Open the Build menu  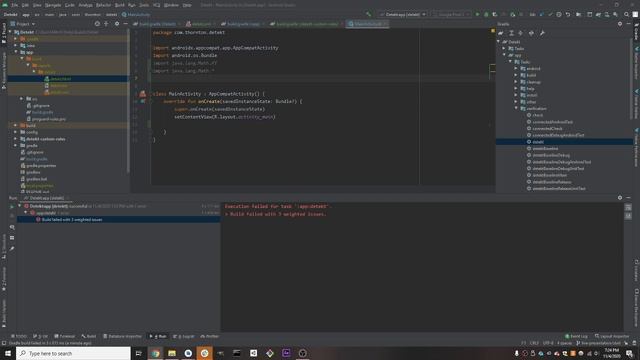click(120, 5)
